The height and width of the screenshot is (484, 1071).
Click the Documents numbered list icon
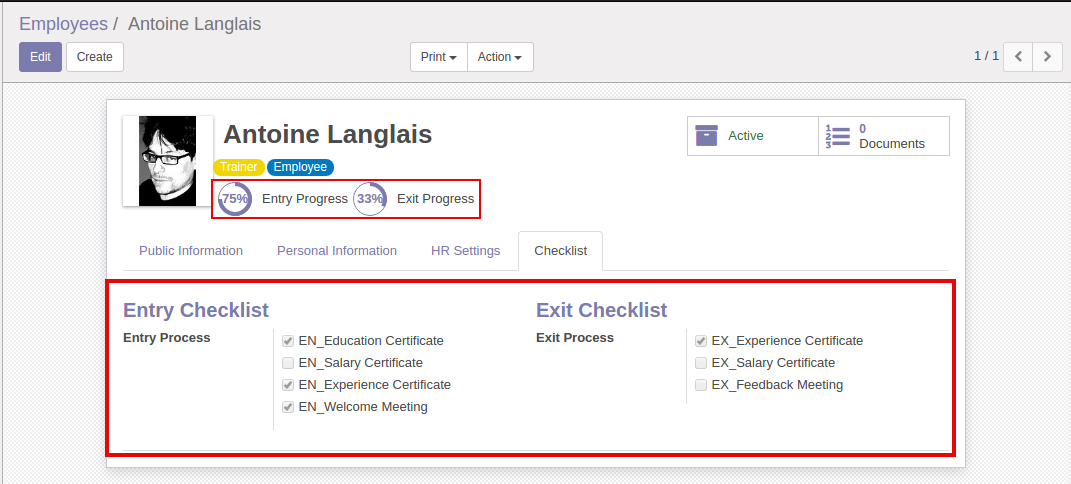(837, 136)
